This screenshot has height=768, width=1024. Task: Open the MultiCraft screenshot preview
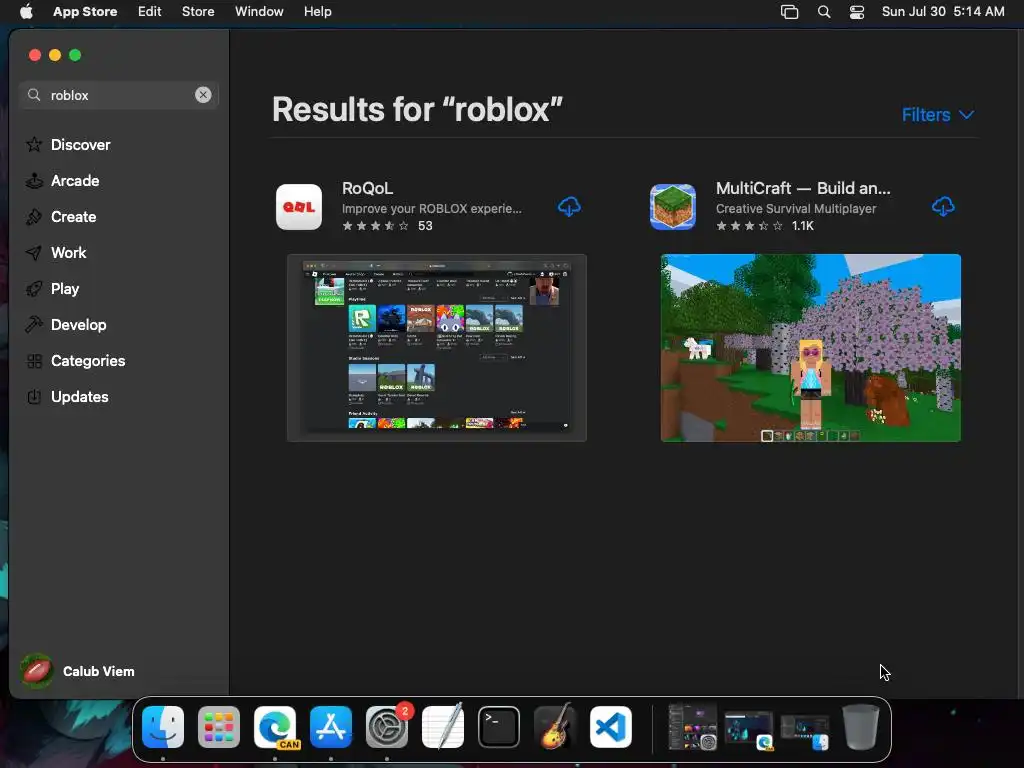[x=810, y=348]
